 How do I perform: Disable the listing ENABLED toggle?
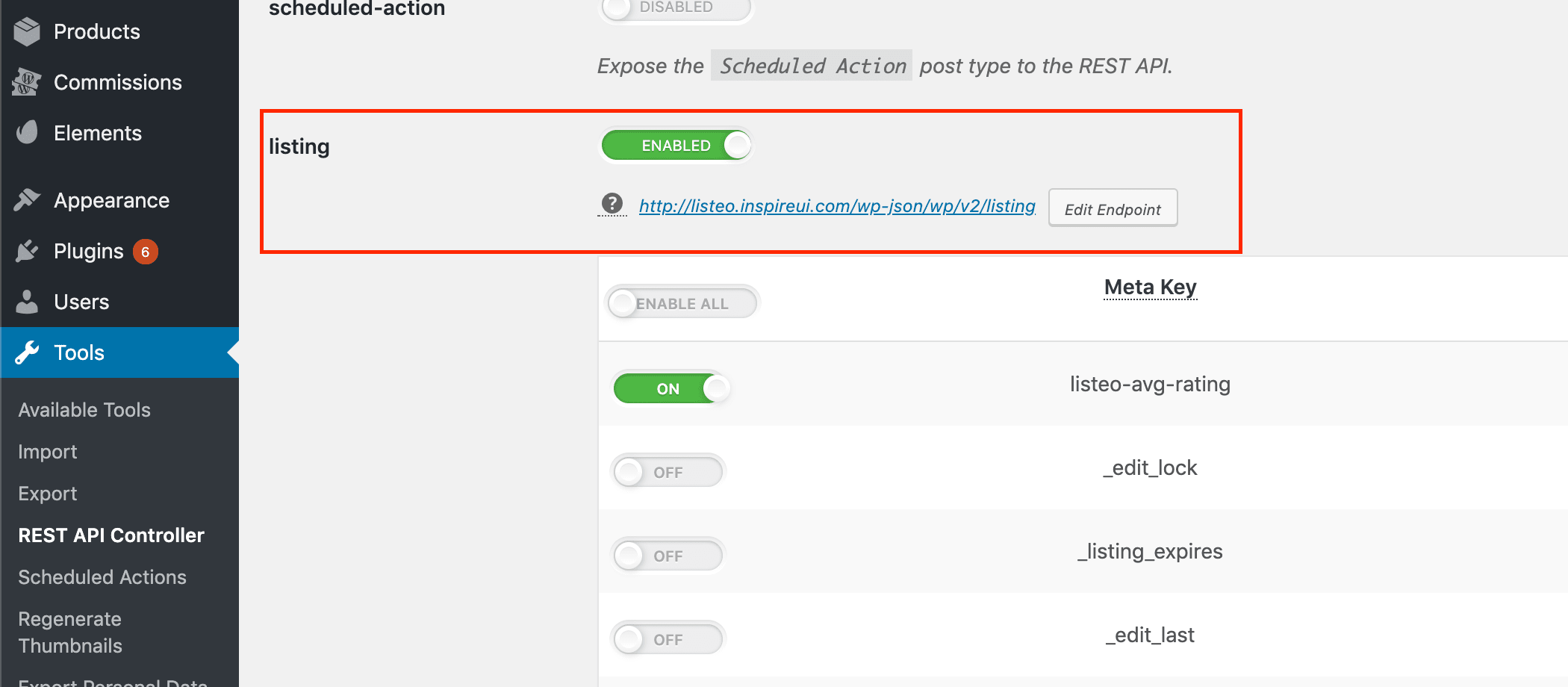pyautogui.click(x=676, y=145)
